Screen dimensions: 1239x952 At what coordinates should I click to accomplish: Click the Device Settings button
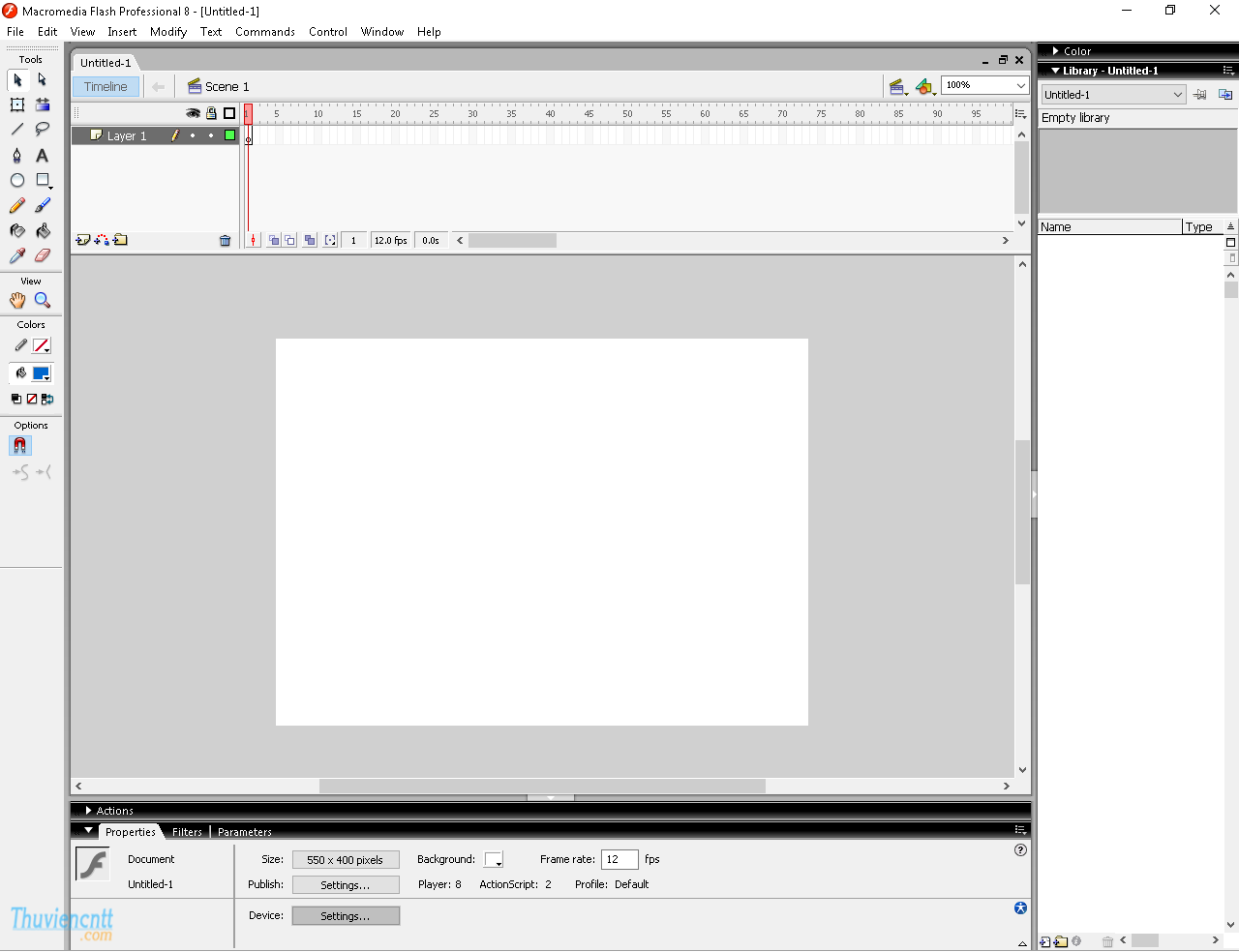[346, 915]
